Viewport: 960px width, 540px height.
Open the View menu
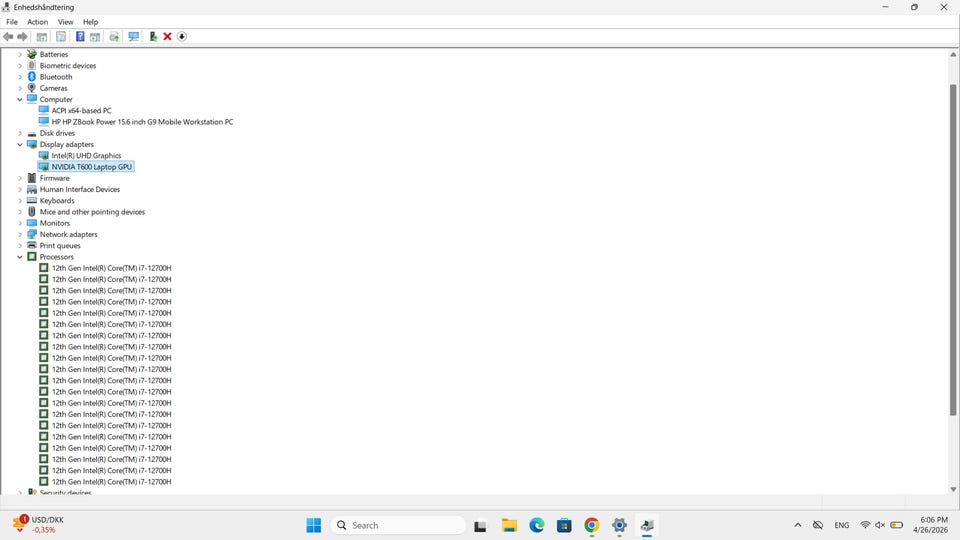66,21
